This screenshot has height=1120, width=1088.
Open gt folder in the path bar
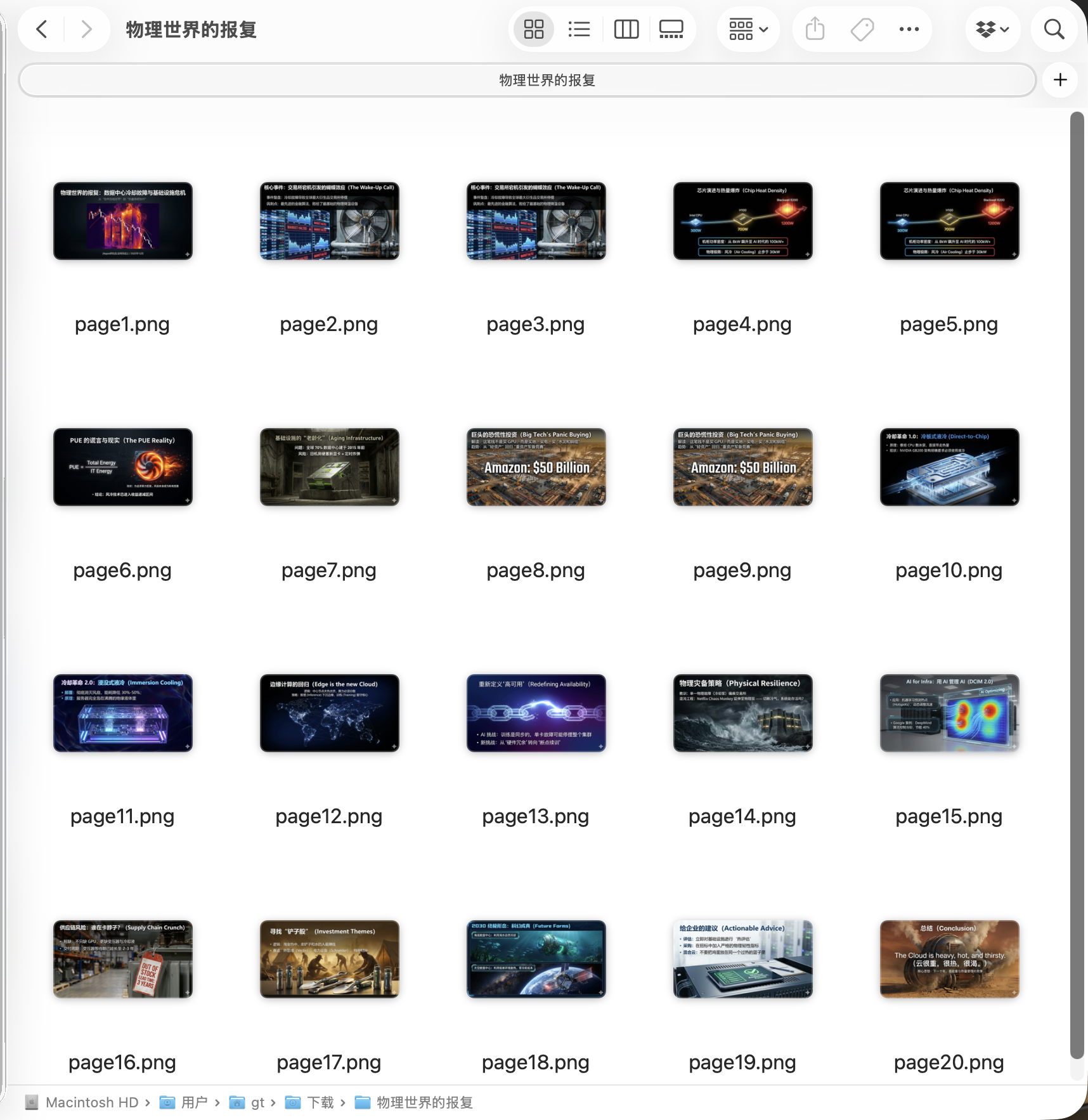click(247, 1103)
